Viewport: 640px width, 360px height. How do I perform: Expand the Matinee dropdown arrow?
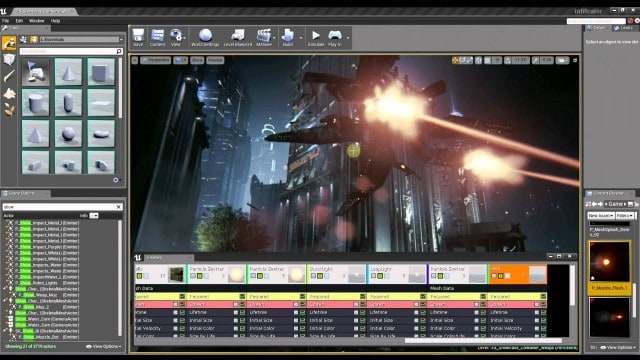274,38
